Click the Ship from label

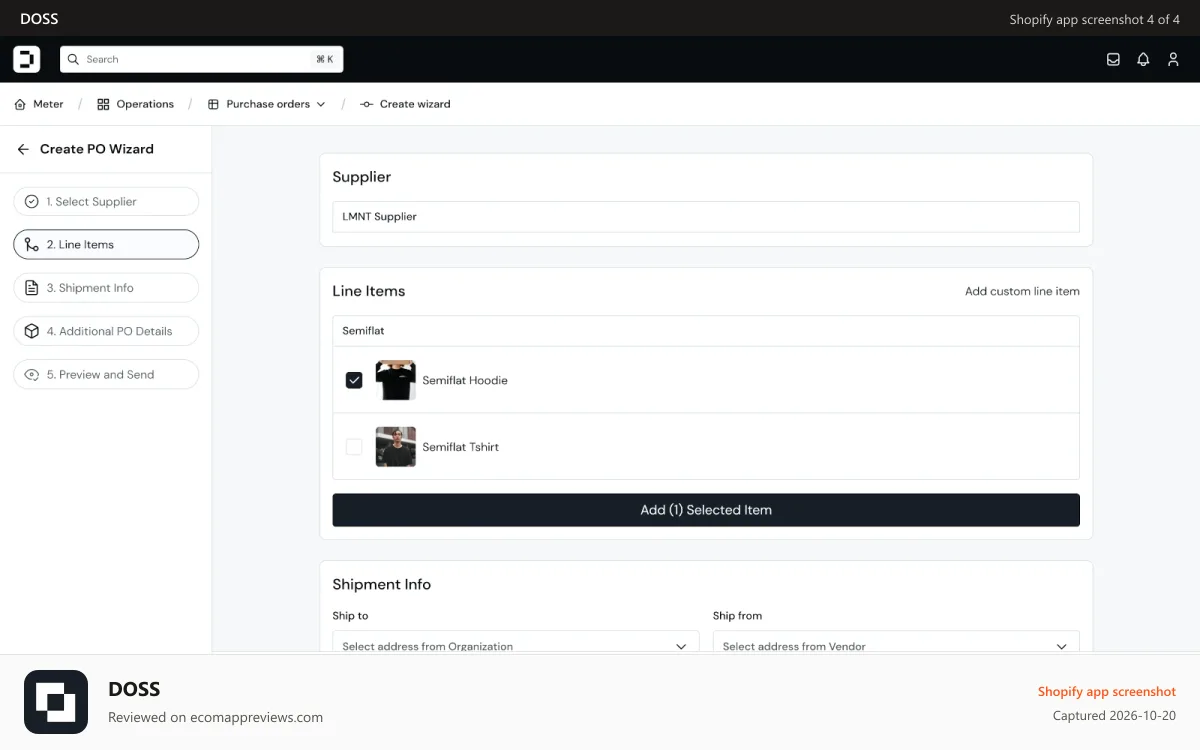click(x=738, y=616)
